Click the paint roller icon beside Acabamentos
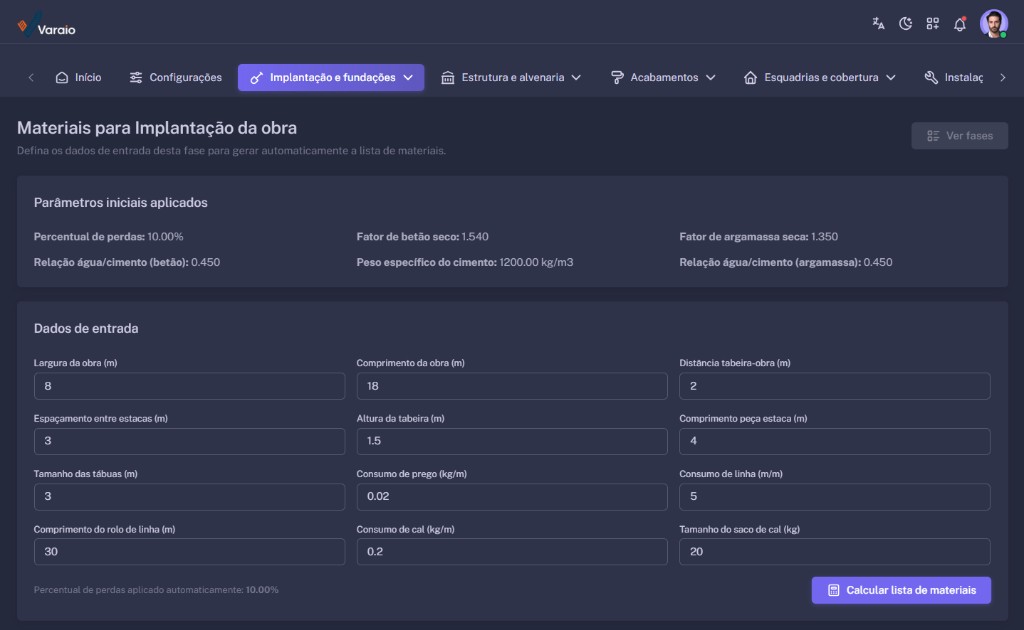Viewport: 1024px width, 630px height. 616,78
